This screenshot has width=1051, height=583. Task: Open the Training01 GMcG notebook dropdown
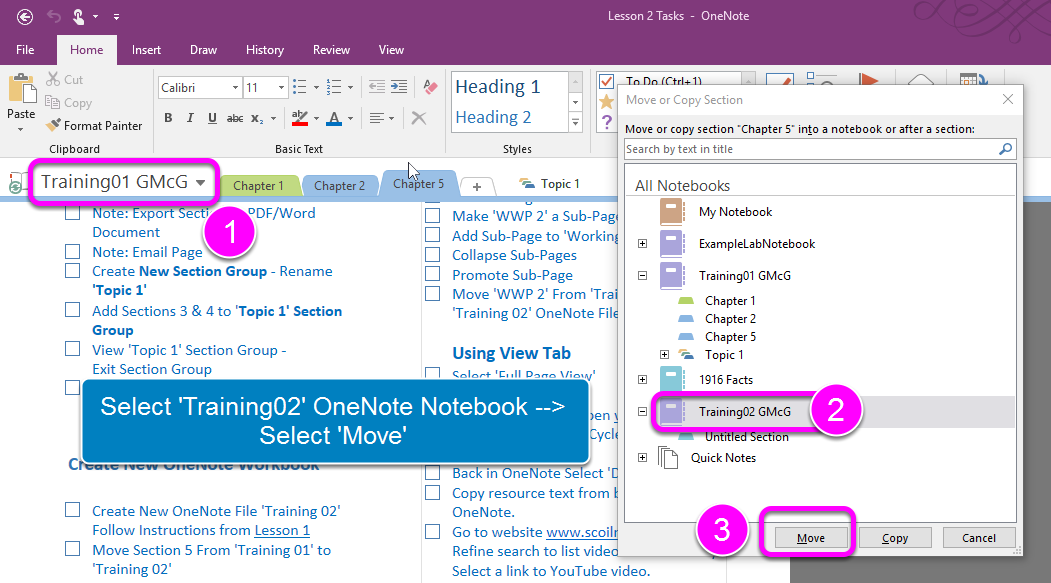tap(200, 182)
